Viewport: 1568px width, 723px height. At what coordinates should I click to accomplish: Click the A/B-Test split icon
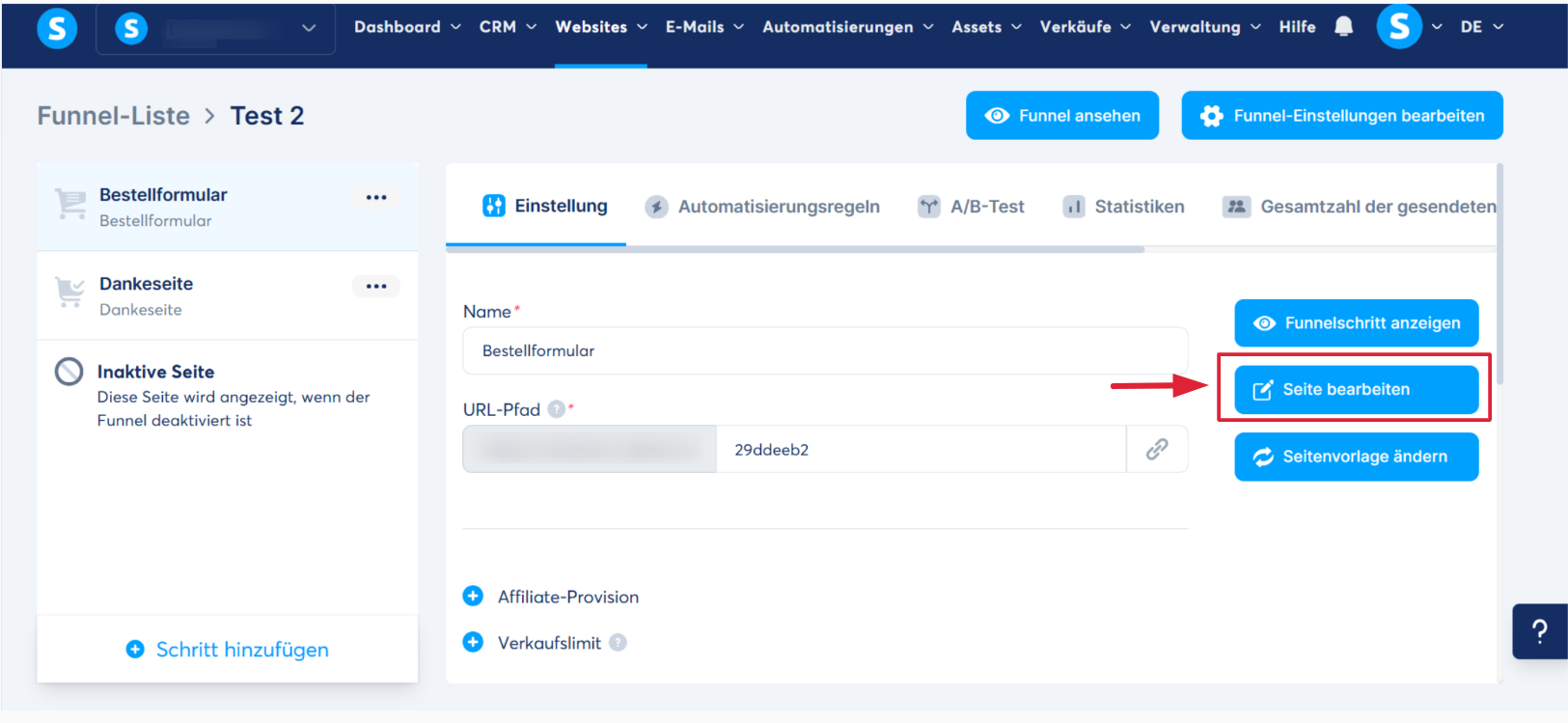(x=928, y=207)
